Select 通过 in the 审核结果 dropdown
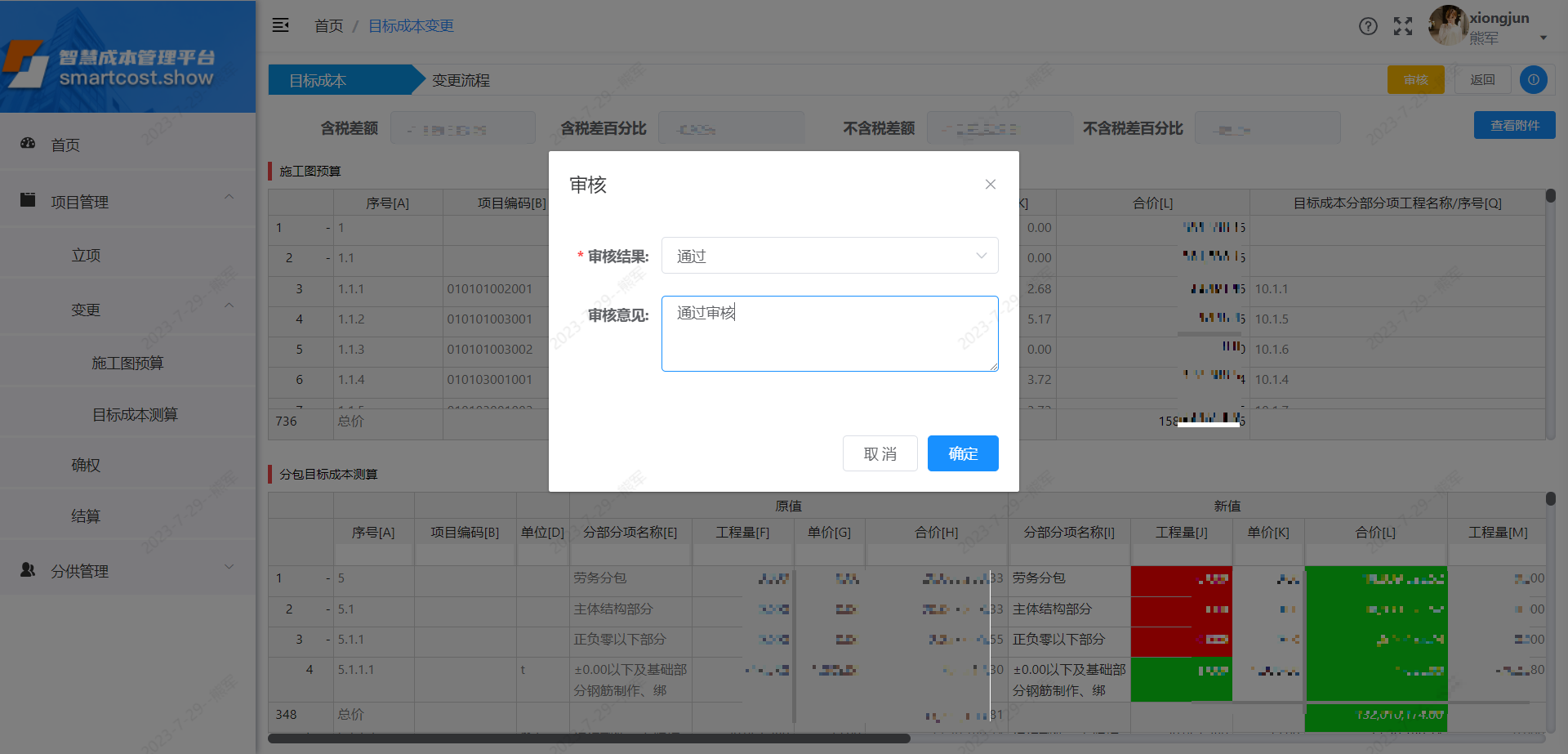1568x754 pixels. point(829,255)
